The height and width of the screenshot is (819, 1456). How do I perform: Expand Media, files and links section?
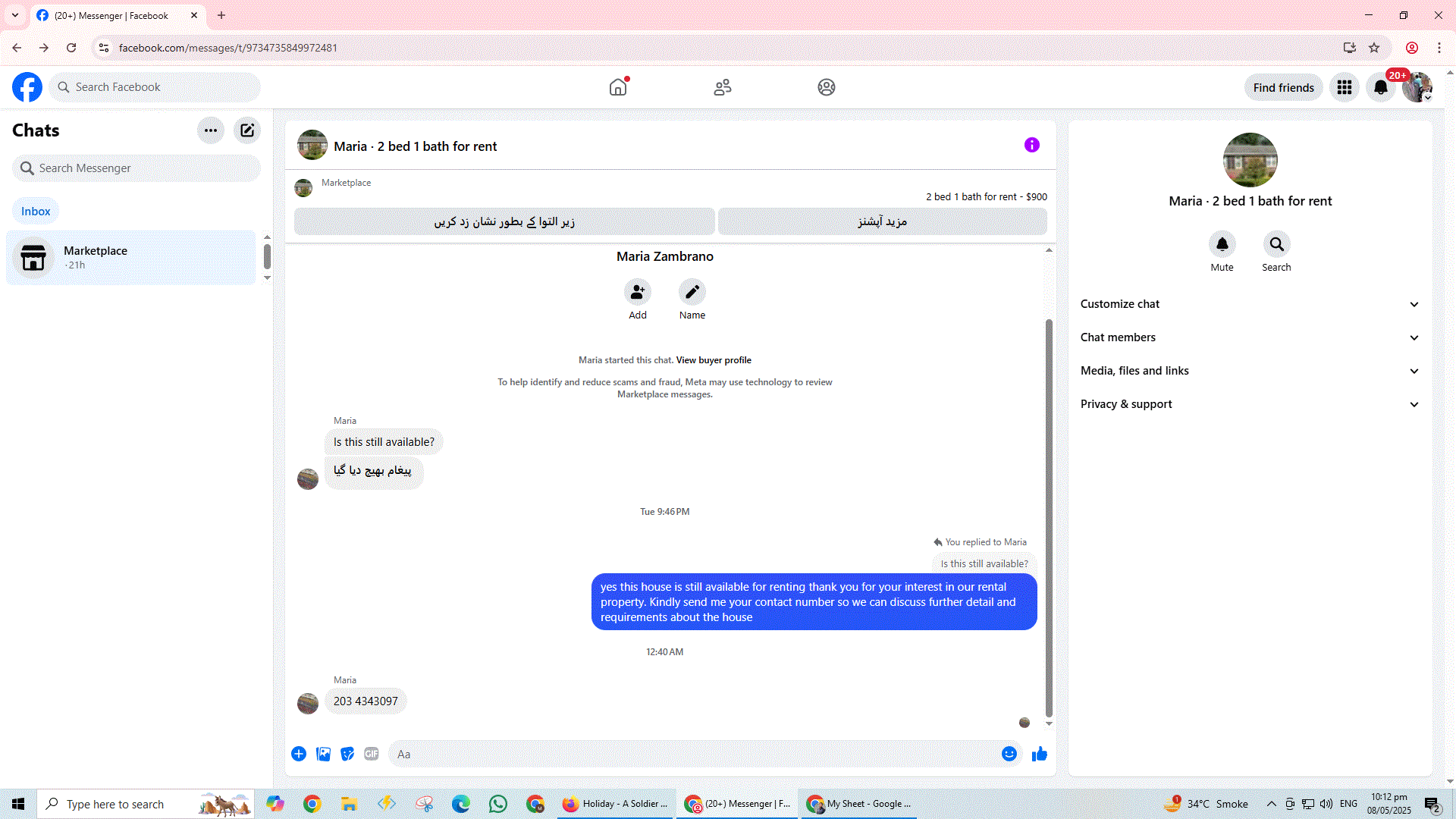(1250, 371)
